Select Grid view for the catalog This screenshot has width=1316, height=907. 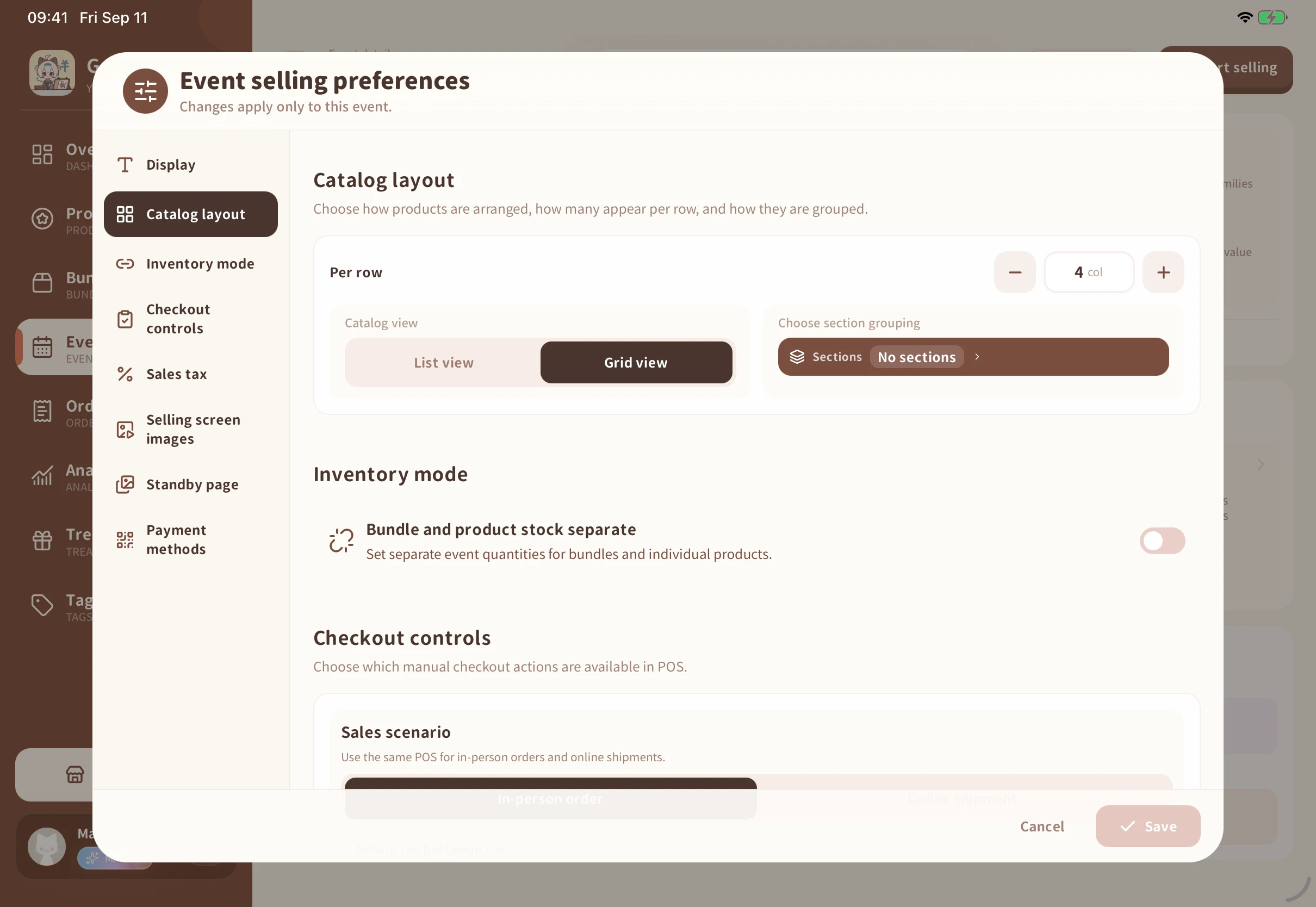[x=636, y=363]
